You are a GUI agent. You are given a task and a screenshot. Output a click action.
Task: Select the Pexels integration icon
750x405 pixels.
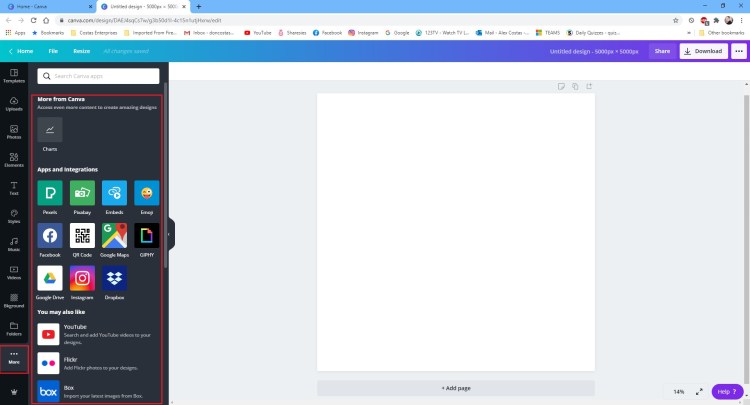[50, 193]
